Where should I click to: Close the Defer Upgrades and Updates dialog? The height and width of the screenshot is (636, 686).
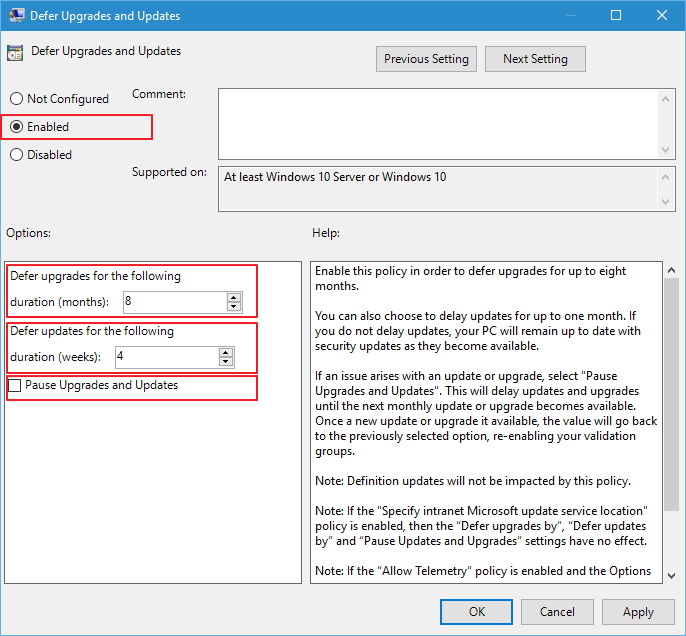click(x=662, y=15)
